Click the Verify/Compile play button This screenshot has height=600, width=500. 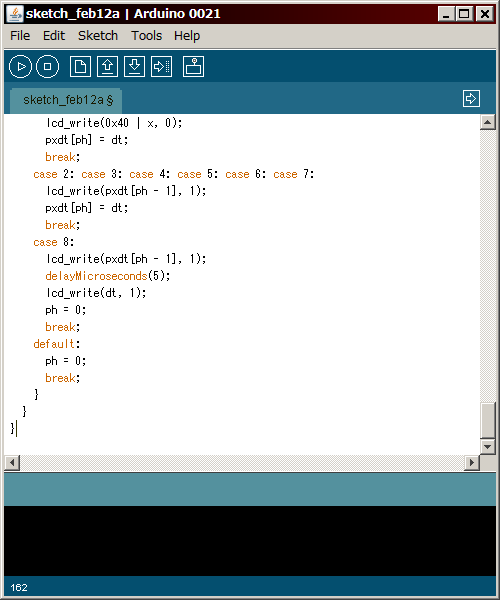click(20, 67)
